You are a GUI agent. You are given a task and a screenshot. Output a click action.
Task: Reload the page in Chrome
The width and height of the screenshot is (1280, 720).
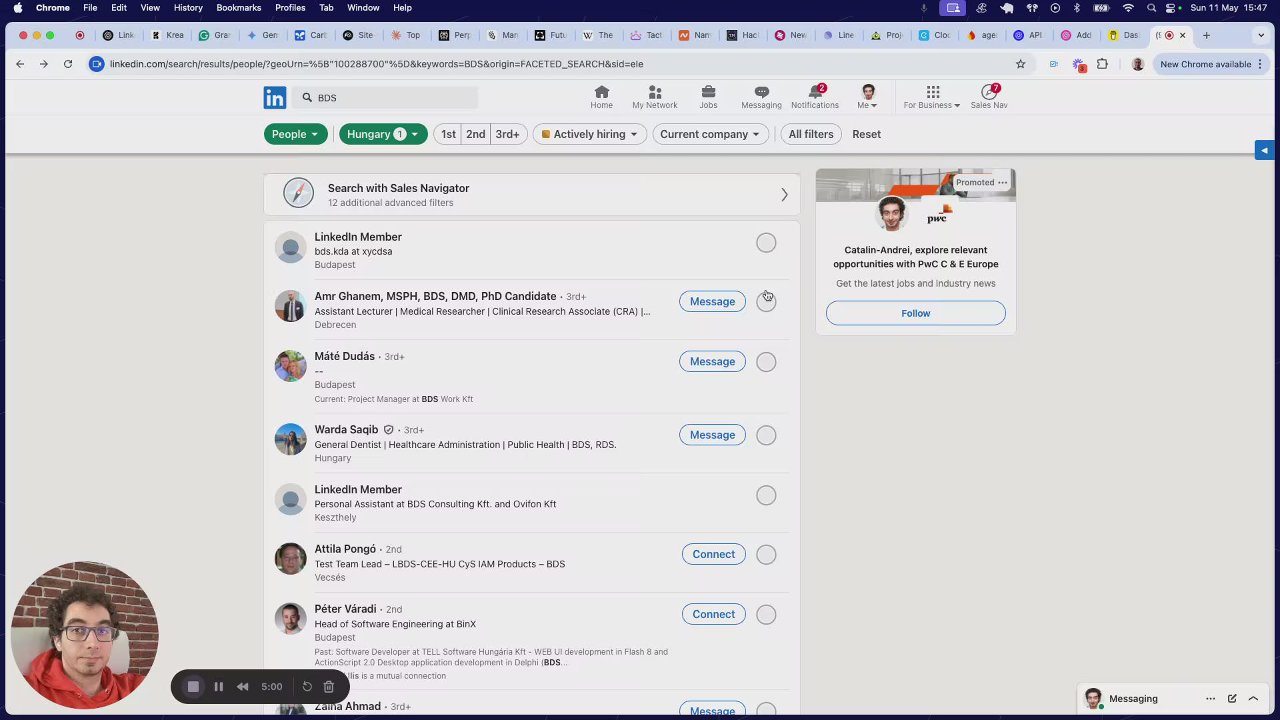point(67,64)
